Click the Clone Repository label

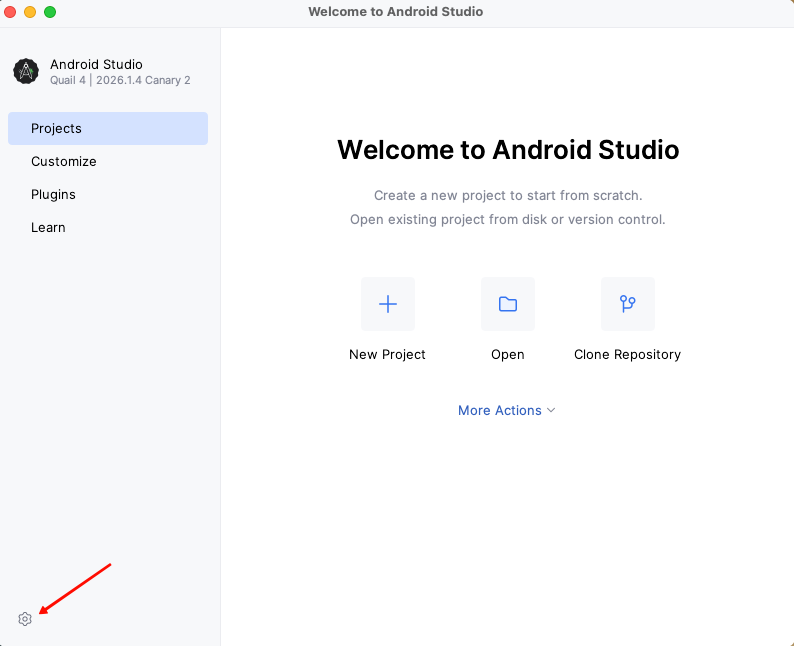(627, 354)
